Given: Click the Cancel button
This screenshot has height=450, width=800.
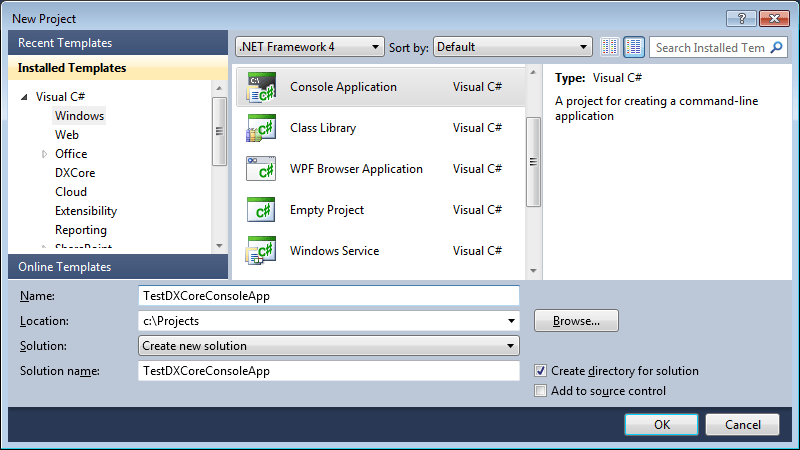Looking at the screenshot, I should [742, 424].
